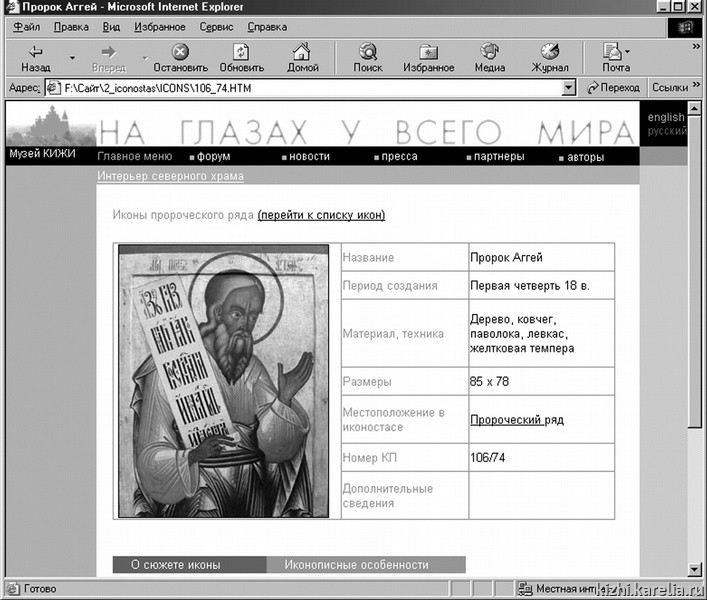This screenshot has width=707, height=600.
Task: Click the Переход go button
Action: click(x=613, y=88)
